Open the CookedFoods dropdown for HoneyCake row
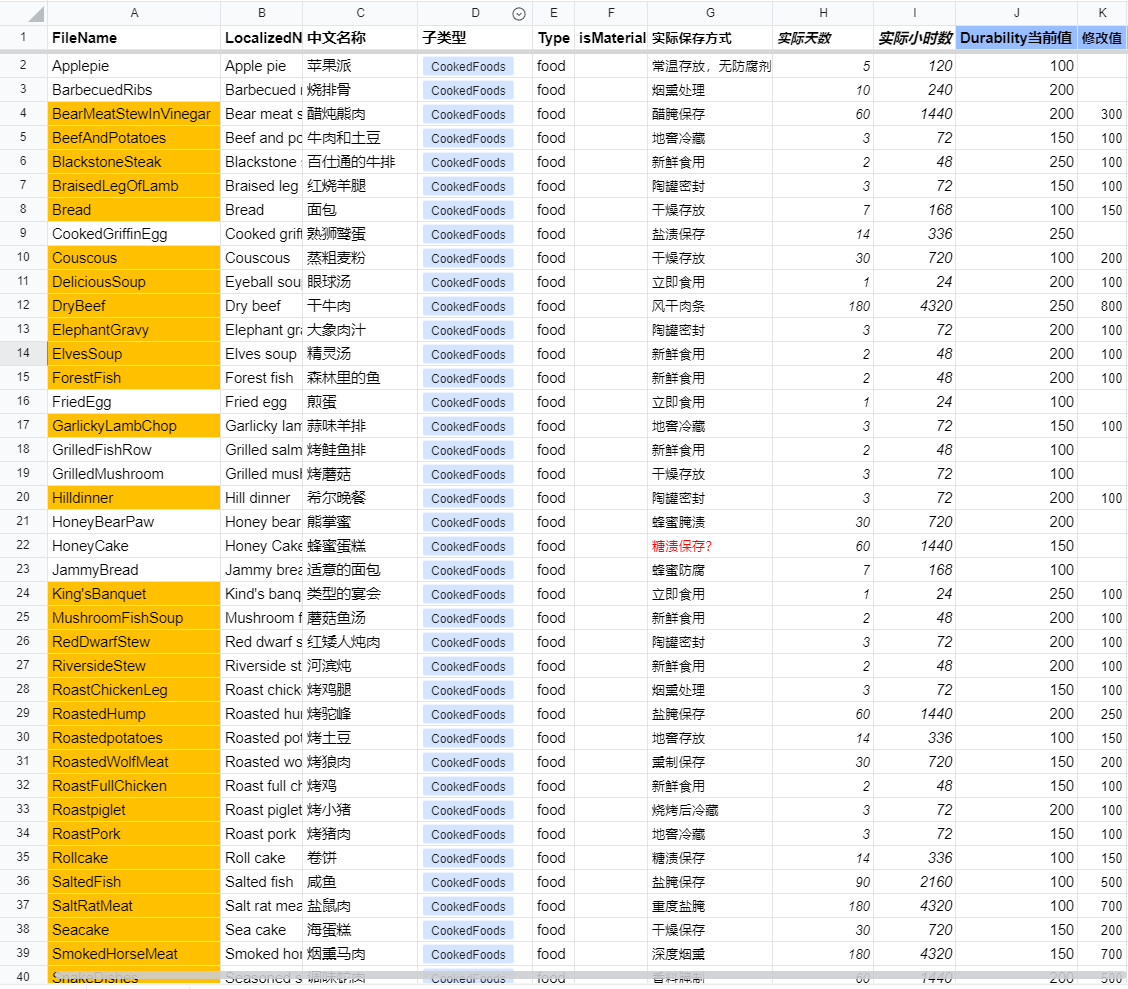Viewport: 1128px width, 989px height. [468, 547]
